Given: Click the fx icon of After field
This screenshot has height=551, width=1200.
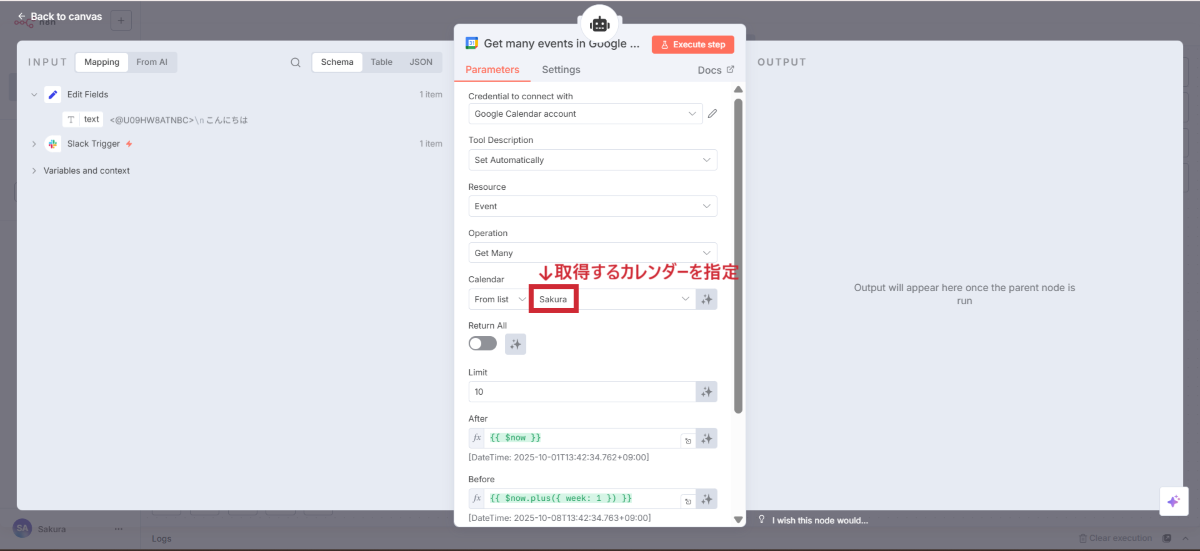Looking at the screenshot, I should 477,438.
